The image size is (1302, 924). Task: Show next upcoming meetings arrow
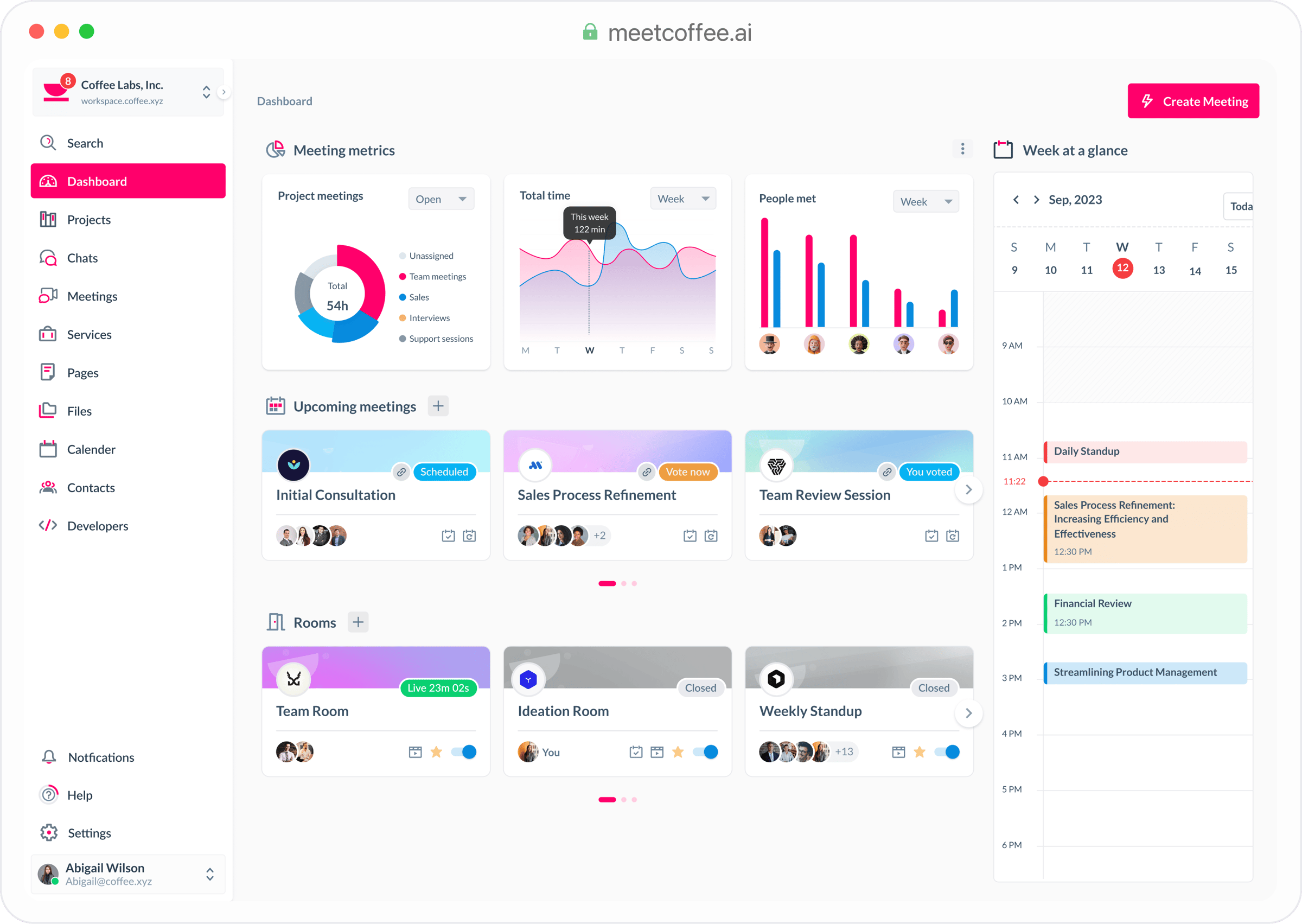[969, 490]
